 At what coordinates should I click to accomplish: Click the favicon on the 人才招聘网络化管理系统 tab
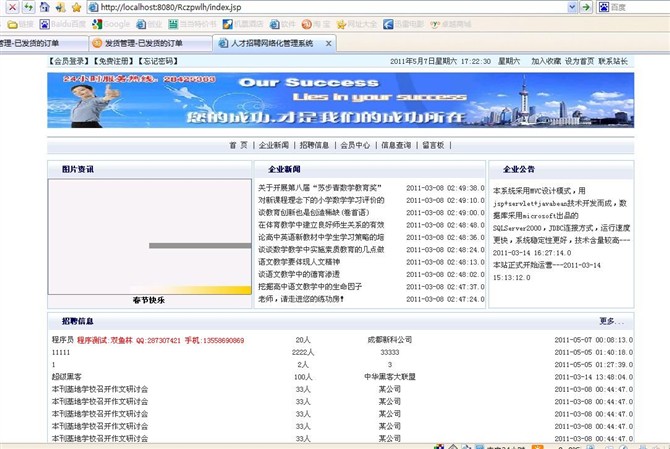click(223, 43)
